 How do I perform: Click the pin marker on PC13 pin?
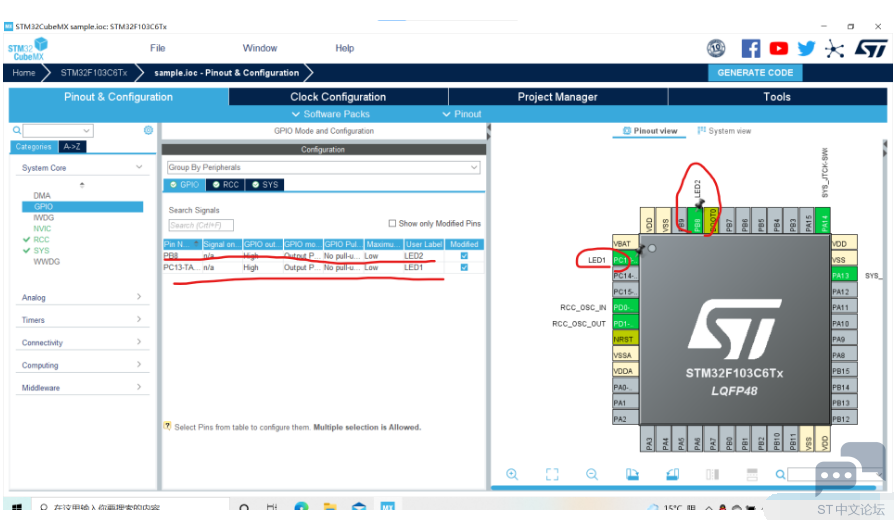click(x=640, y=249)
